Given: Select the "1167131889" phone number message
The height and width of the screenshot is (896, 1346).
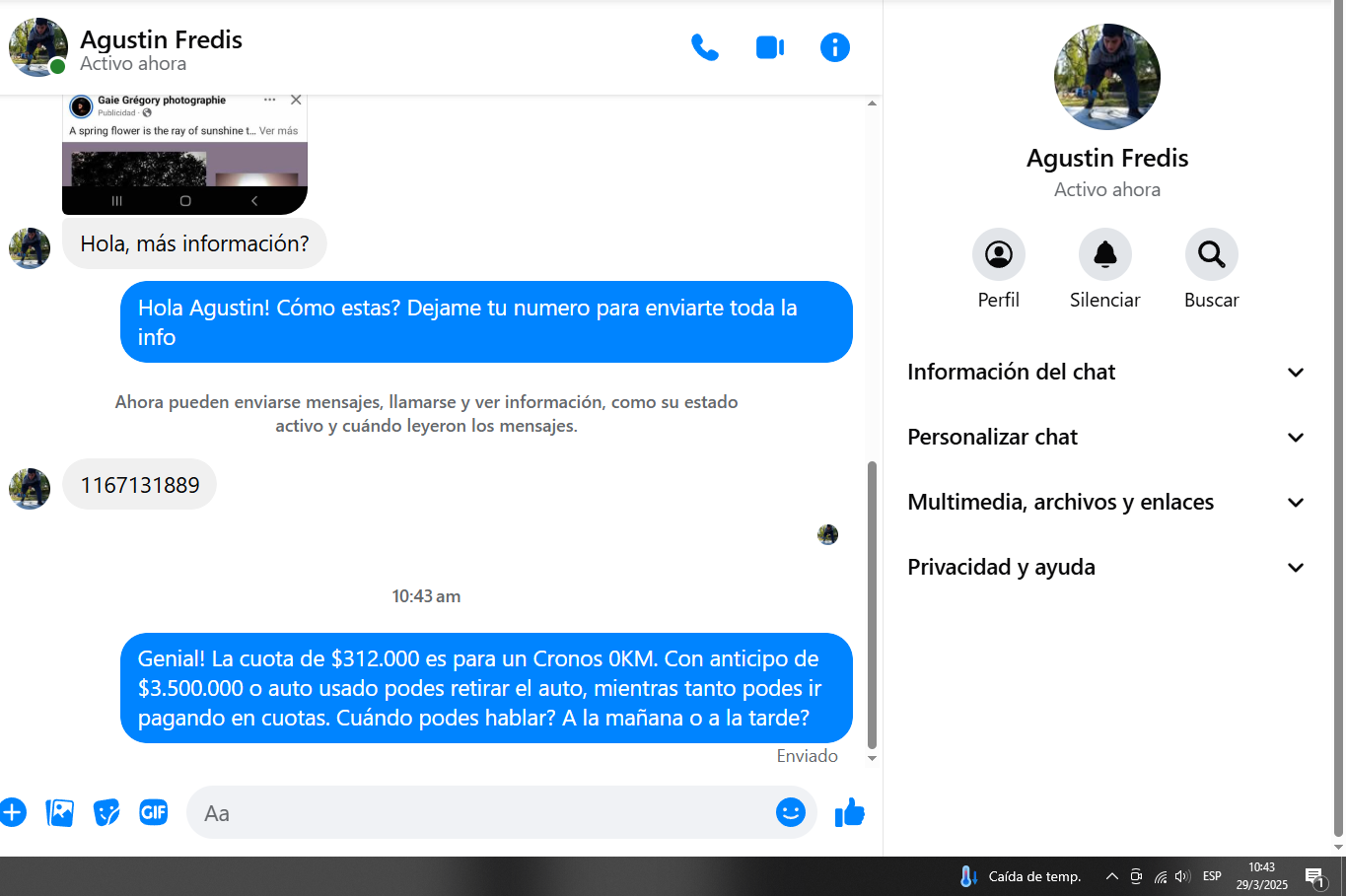Looking at the screenshot, I should point(139,484).
